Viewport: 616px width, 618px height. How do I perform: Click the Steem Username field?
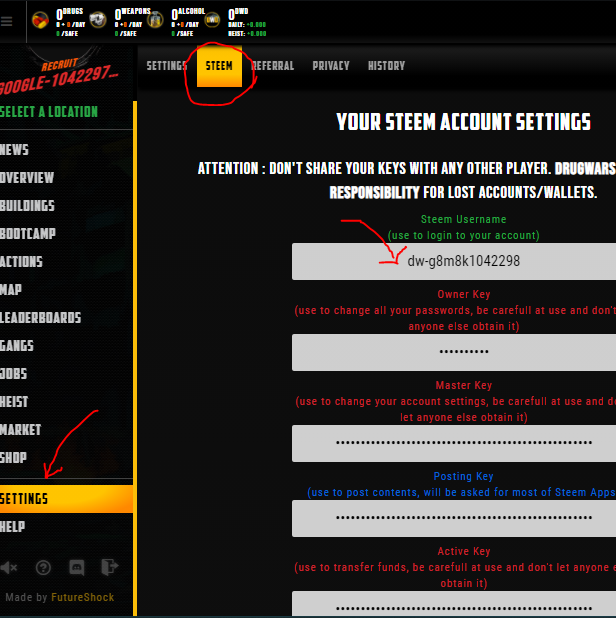click(454, 261)
